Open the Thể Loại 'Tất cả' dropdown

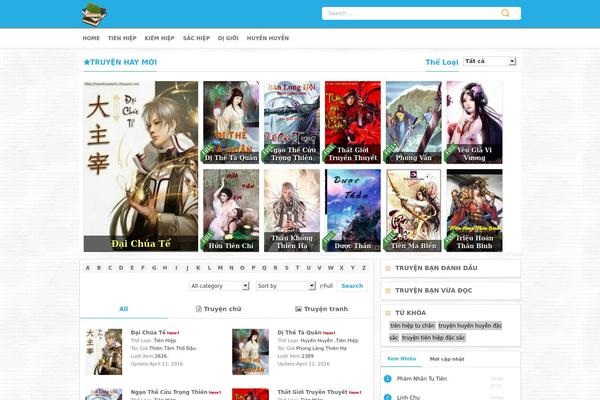pos(489,61)
